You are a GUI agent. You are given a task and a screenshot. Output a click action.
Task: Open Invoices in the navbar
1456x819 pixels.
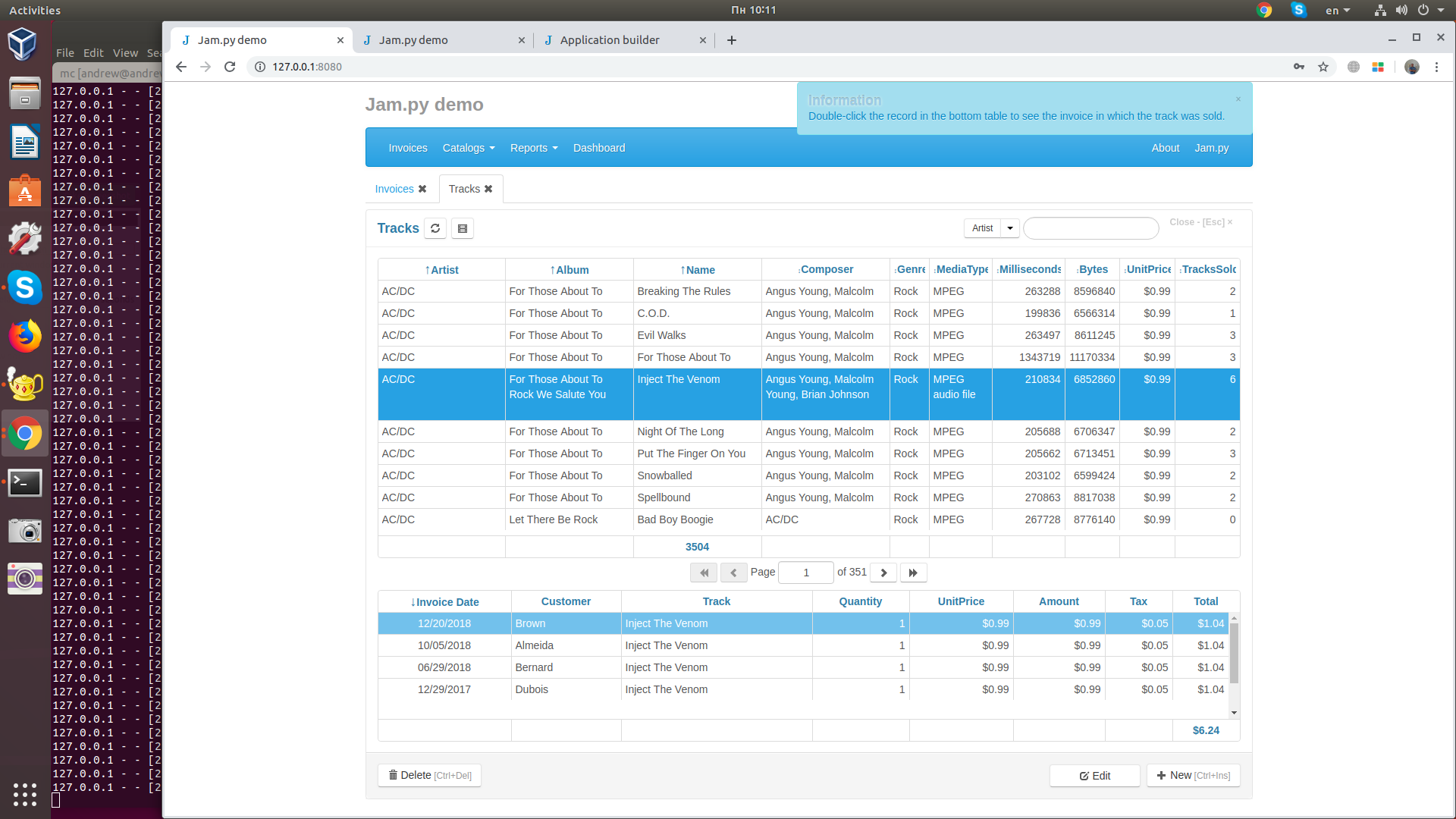pos(408,148)
